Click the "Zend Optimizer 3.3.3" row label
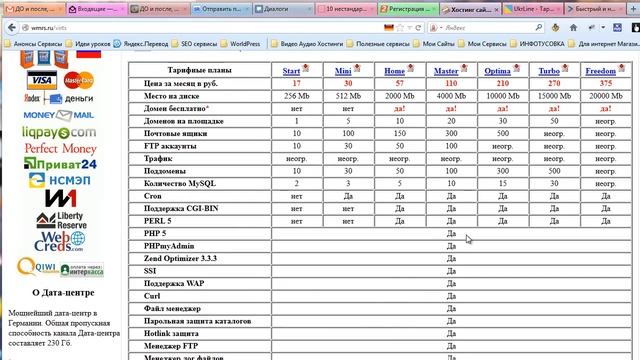Viewport: 640px width, 360px height. coord(180,258)
